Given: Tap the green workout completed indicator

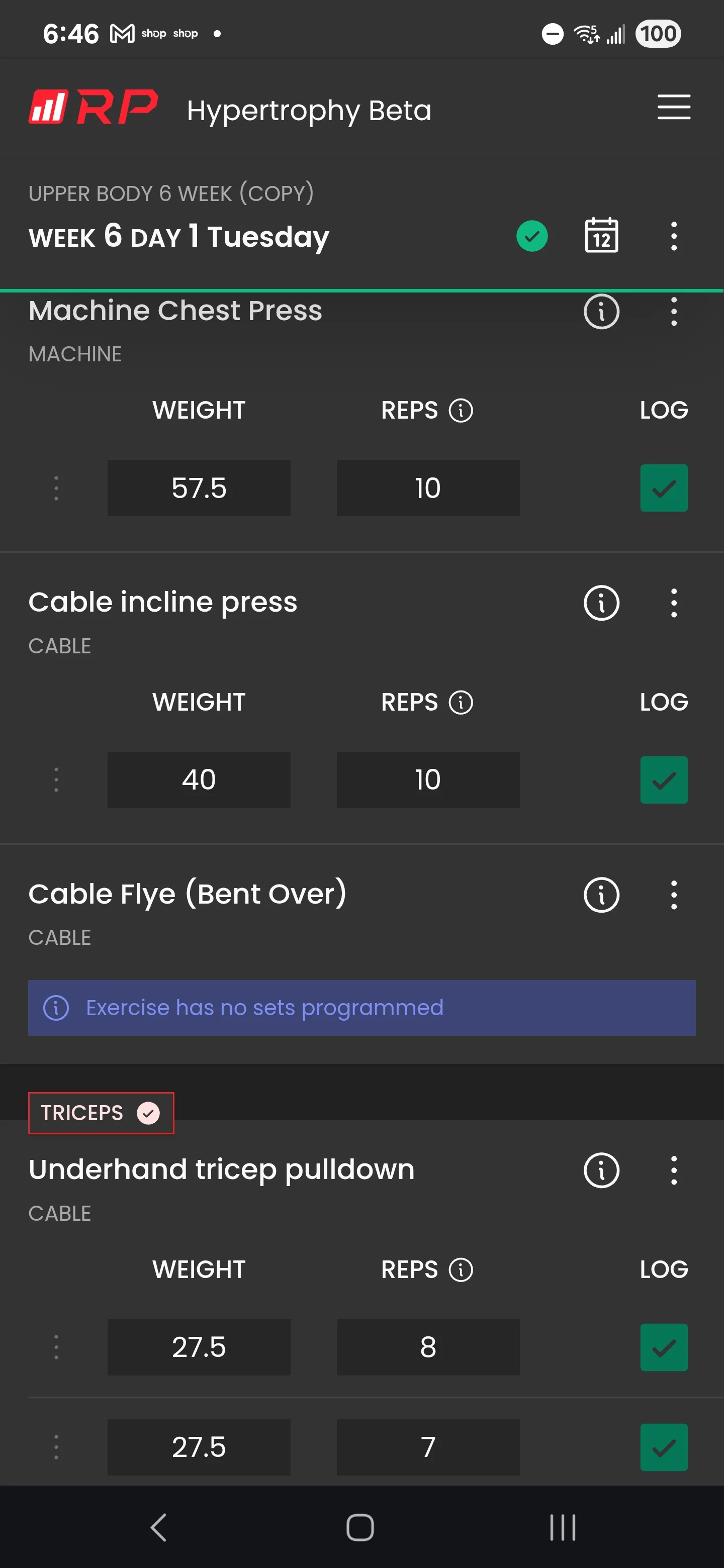Looking at the screenshot, I should pyautogui.click(x=531, y=236).
